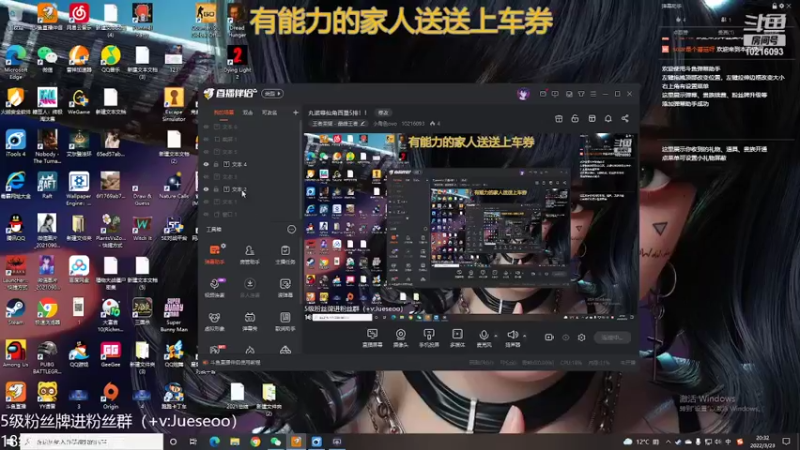Image resolution: width=800 pixels, height=450 pixels.
Task: Click the record video icon in bottom bar
Action: tap(549, 337)
